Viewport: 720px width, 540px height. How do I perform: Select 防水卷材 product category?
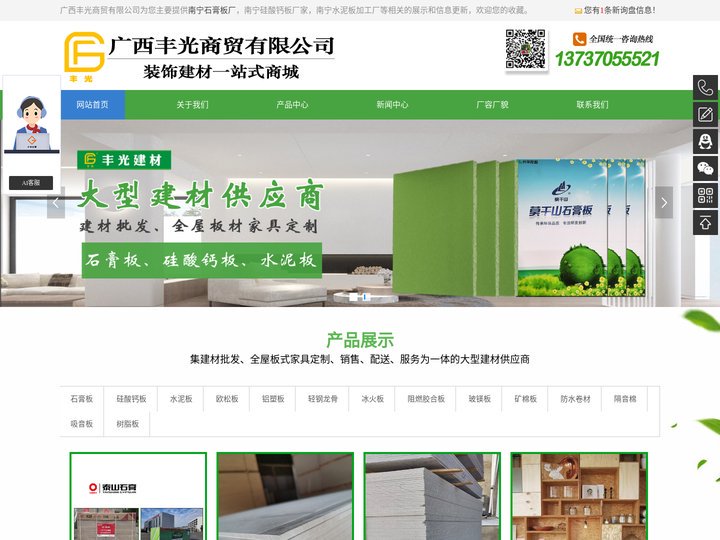pos(575,399)
